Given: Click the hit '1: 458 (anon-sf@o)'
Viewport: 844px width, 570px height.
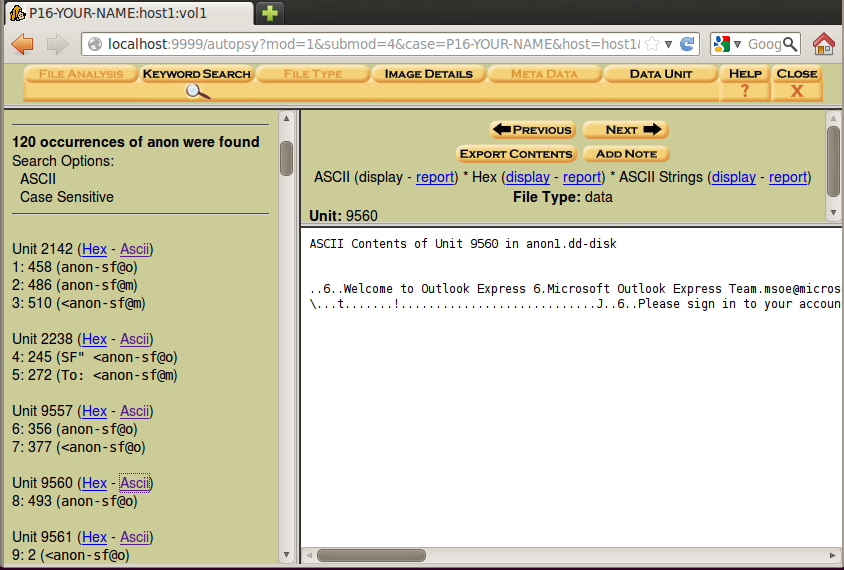Looking at the screenshot, I should coord(75,267).
